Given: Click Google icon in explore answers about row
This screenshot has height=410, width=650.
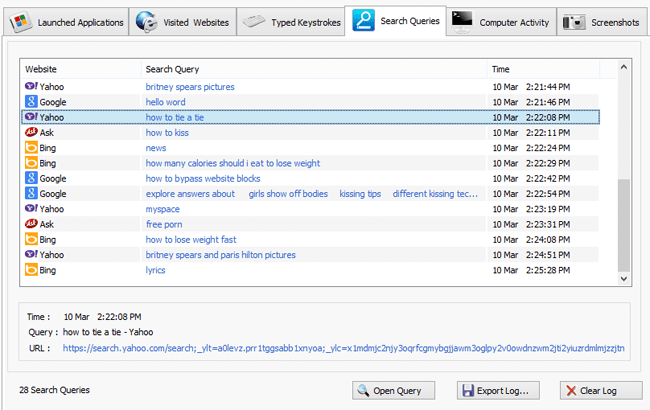Looking at the screenshot, I should (x=31, y=194).
